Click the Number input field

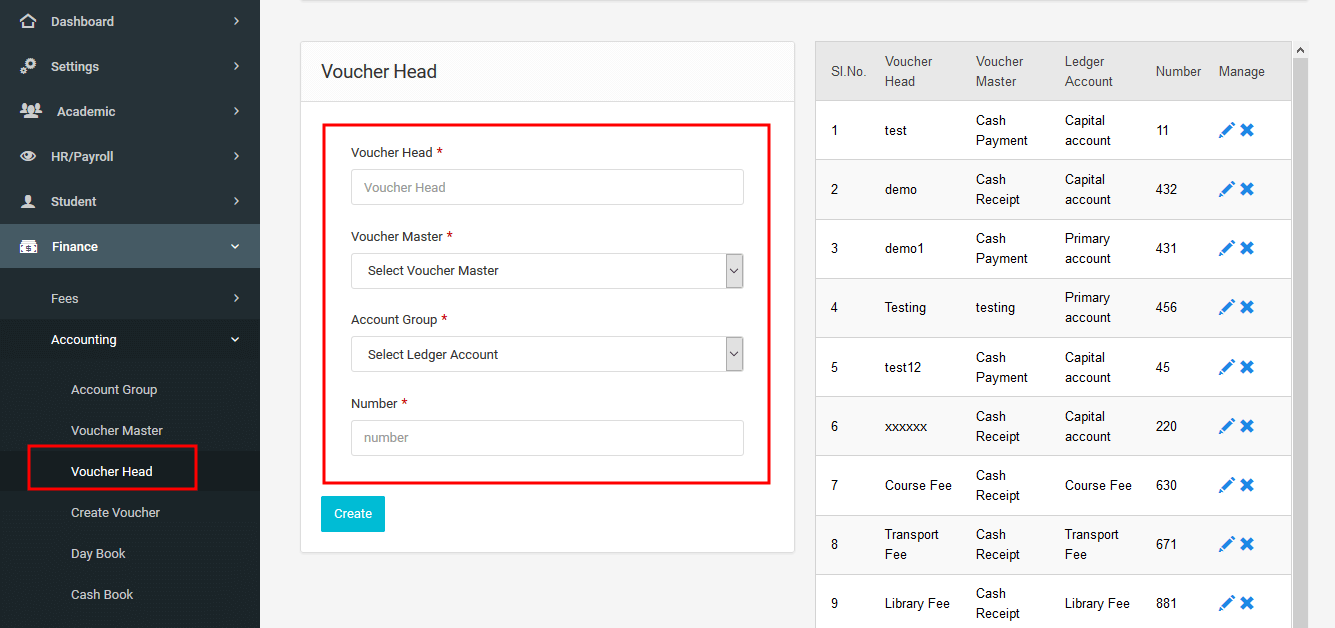(547, 438)
